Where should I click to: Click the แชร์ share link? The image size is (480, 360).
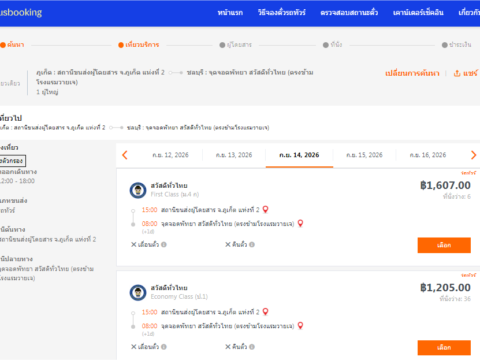point(470,73)
